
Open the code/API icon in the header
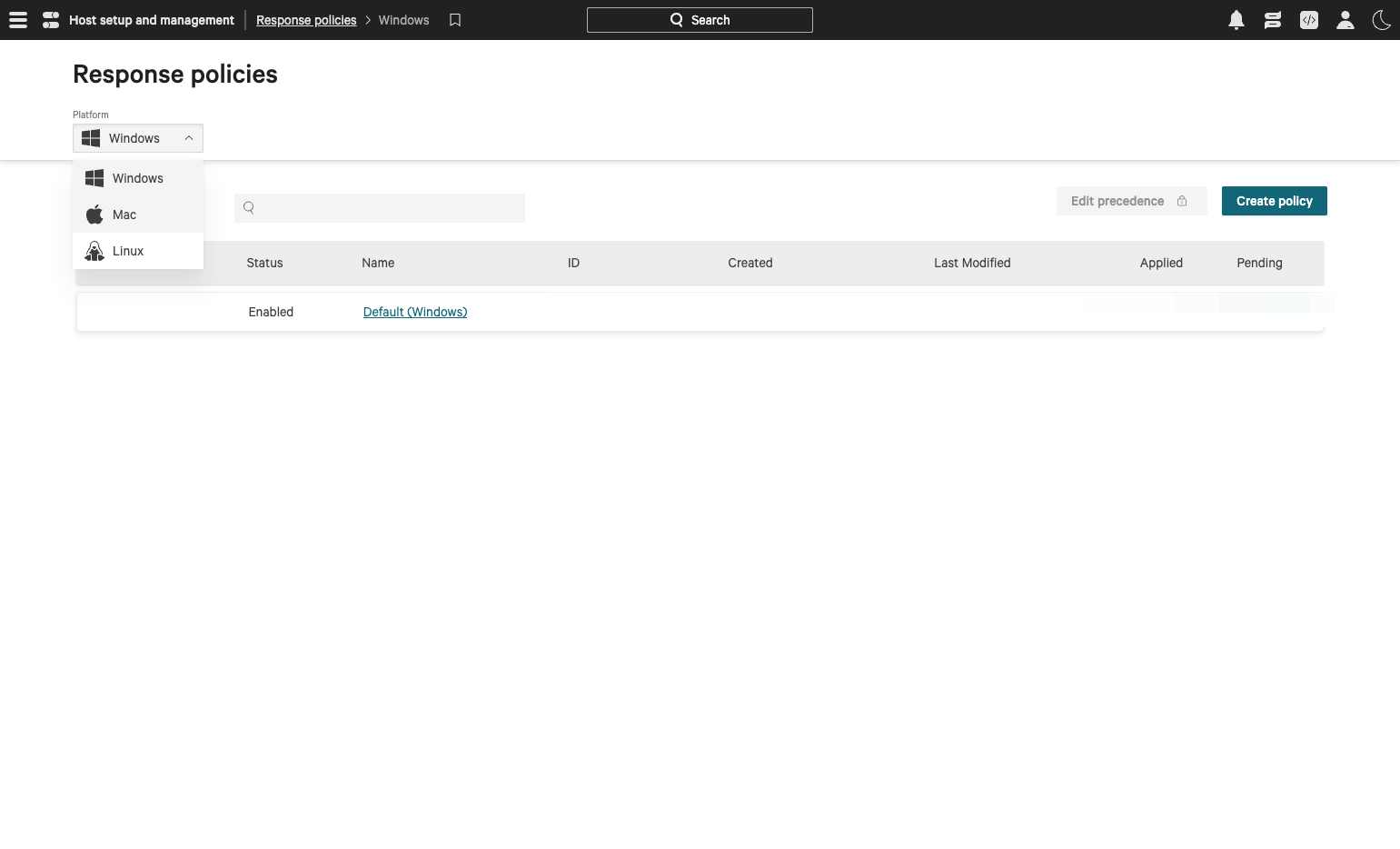tap(1308, 20)
